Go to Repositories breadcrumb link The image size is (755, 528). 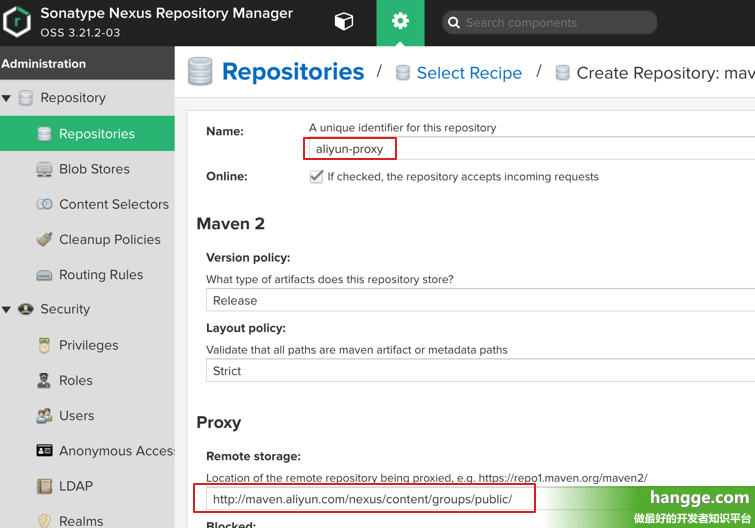[x=293, y=72]
